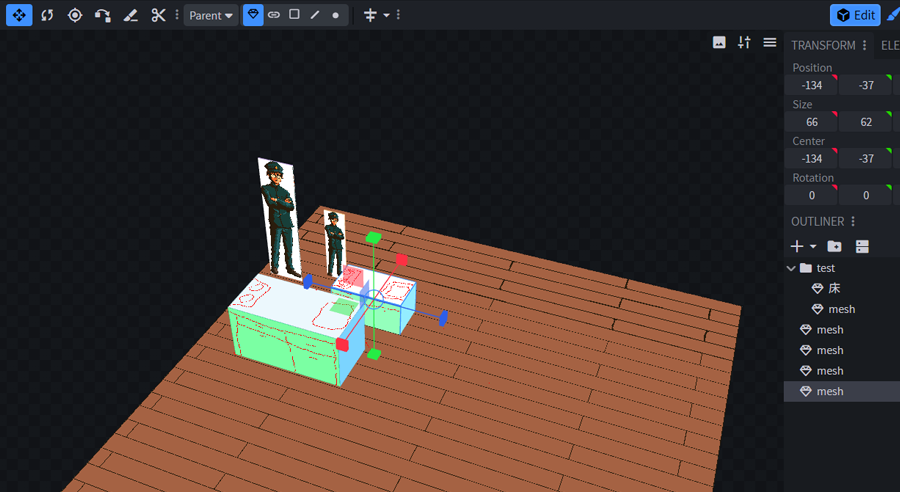
Task: Select the Pivot tool
Action: click(x=75, y=15)
